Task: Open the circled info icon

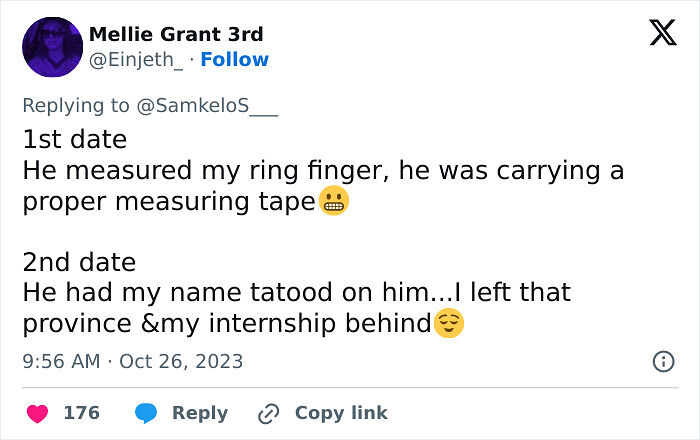Action: [663, 361]
